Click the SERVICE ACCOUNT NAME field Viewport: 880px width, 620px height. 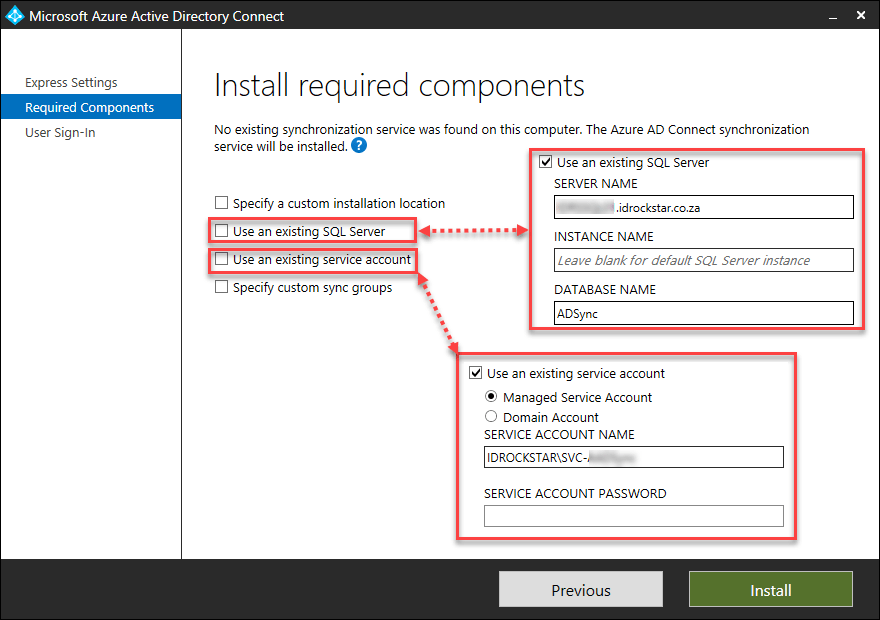[x=634, y=457]
